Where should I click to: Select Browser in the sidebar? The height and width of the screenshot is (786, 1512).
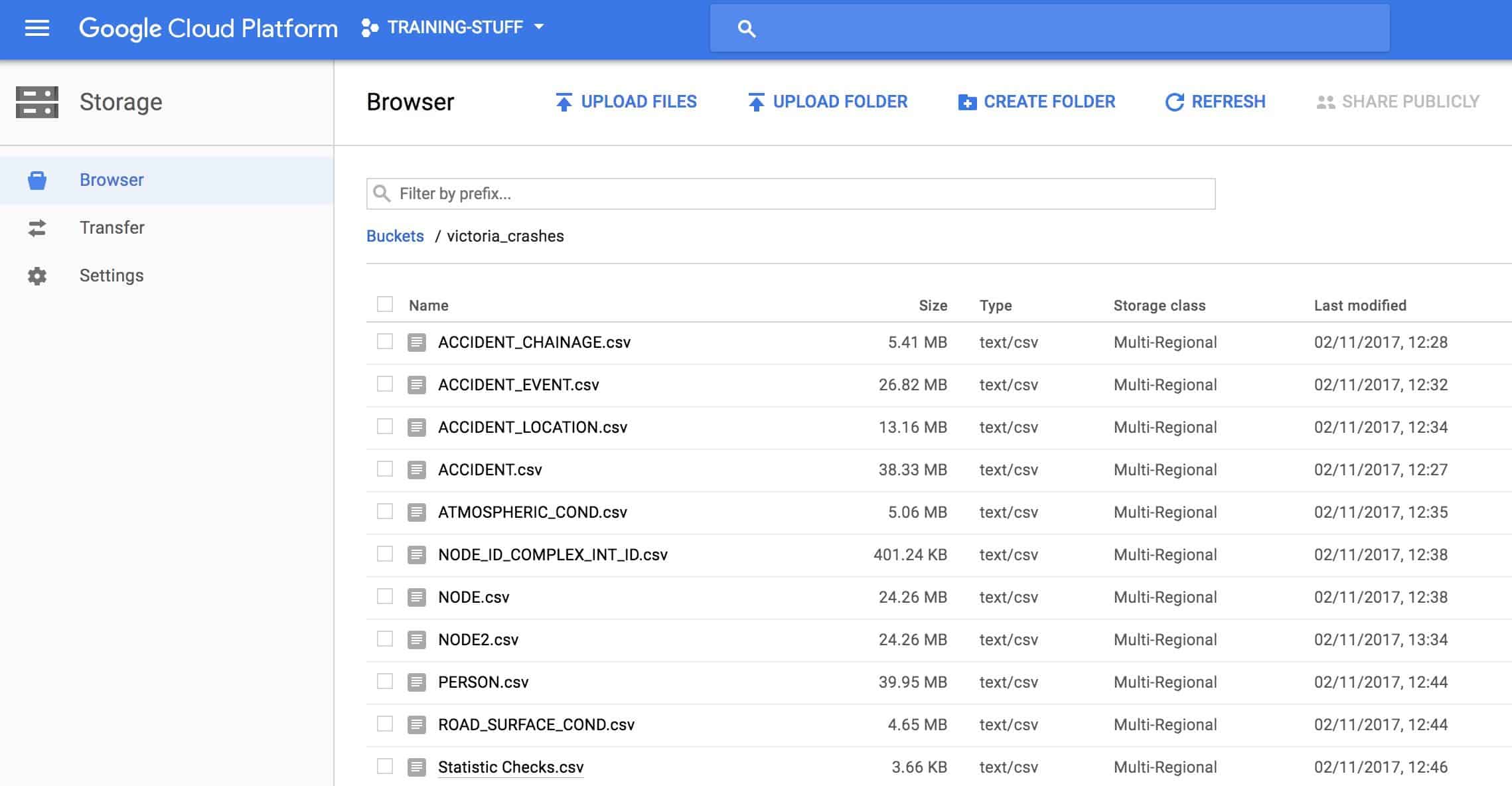pos(167,180)
